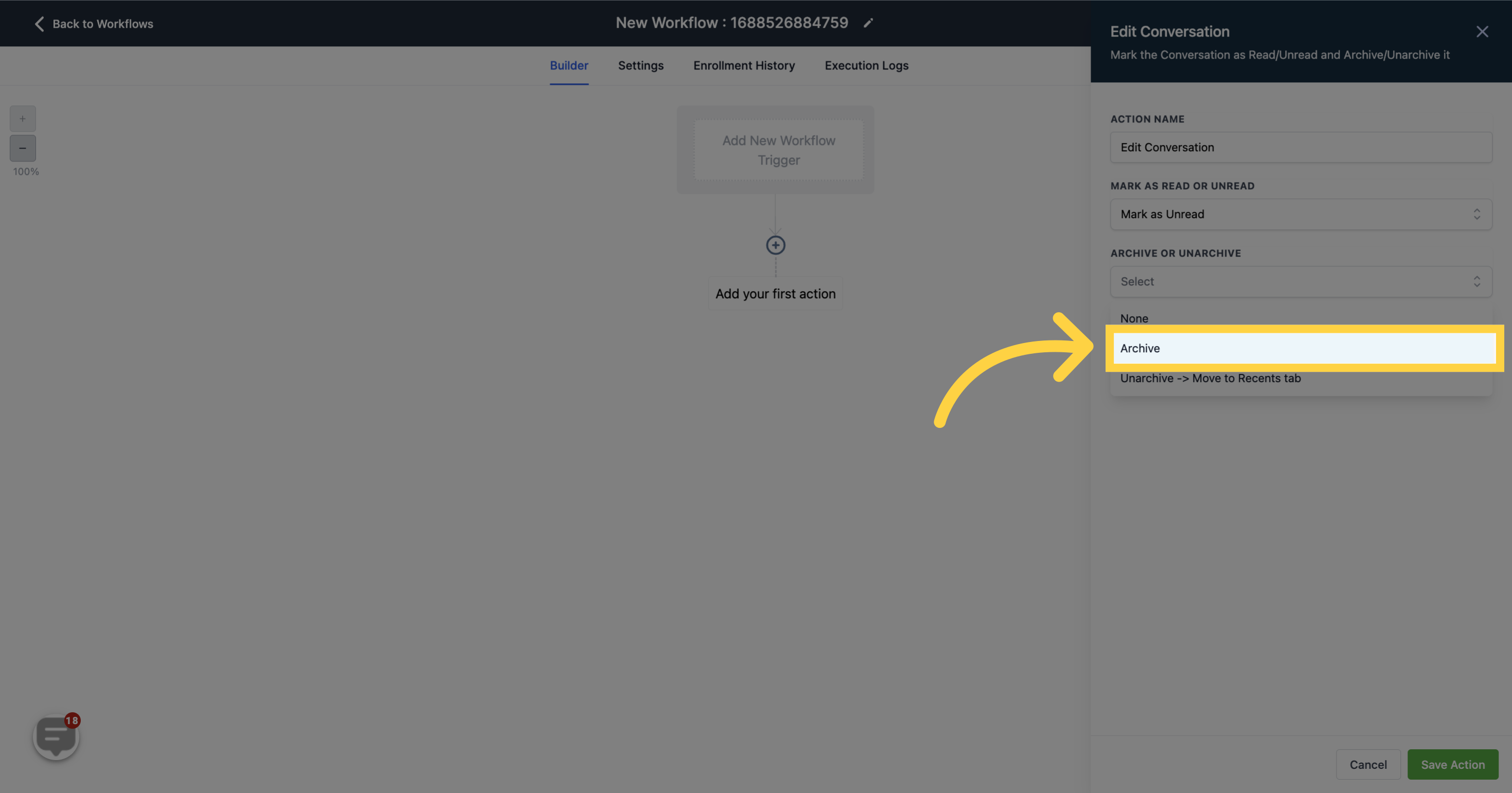The image size is (1512, 793).
Task: Click the Save Action button
Action: point(1452,764)
